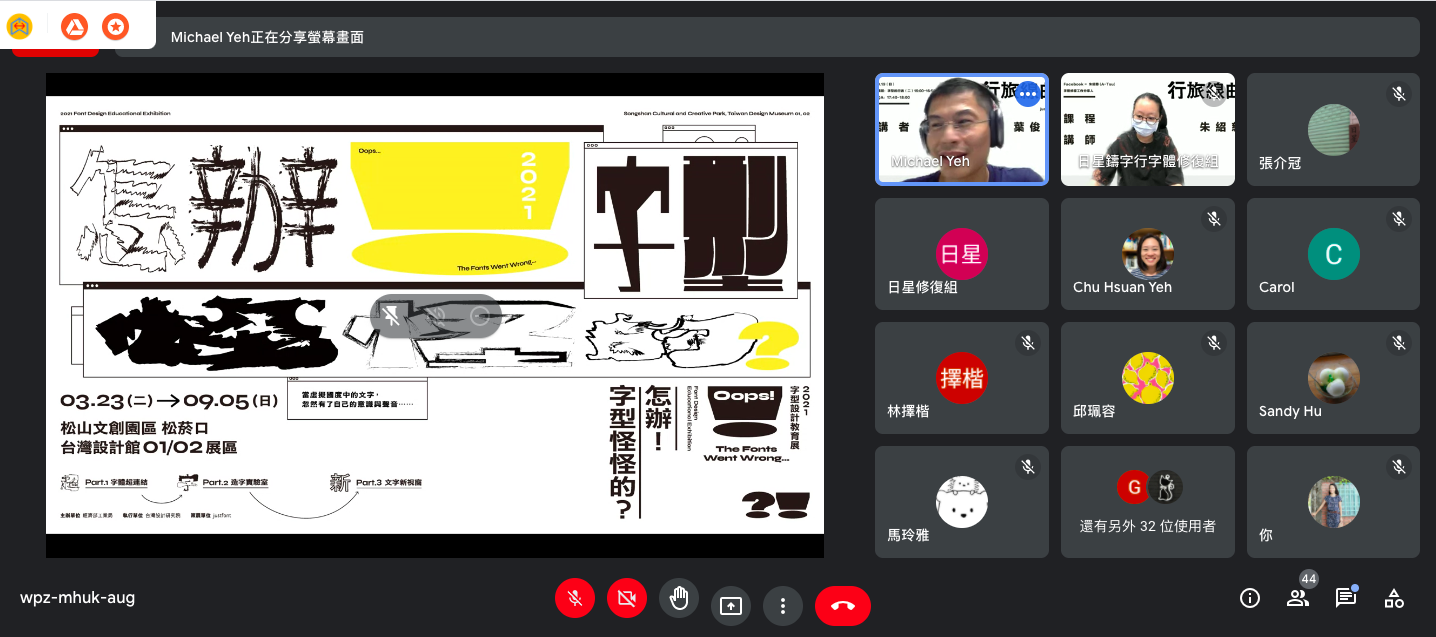
Task: Click the blue dots indicator on Michael Yeh's tile
Action: 1027,95
